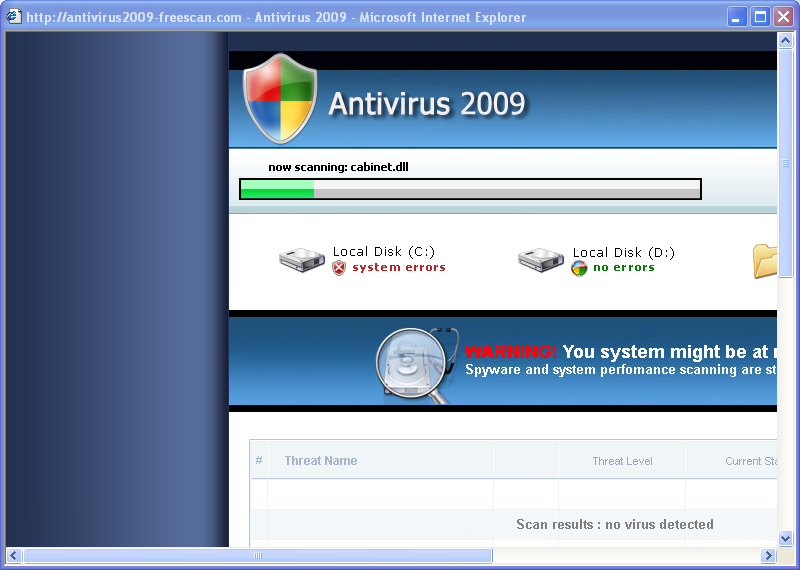Click the 'Local Disk (C:)' label
Screen dimensions: 800x570
pos(384,252)
